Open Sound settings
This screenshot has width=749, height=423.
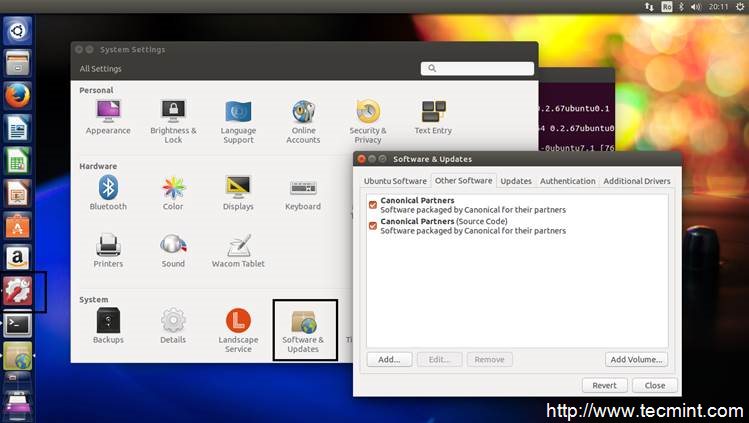click(x=173, y=250)
